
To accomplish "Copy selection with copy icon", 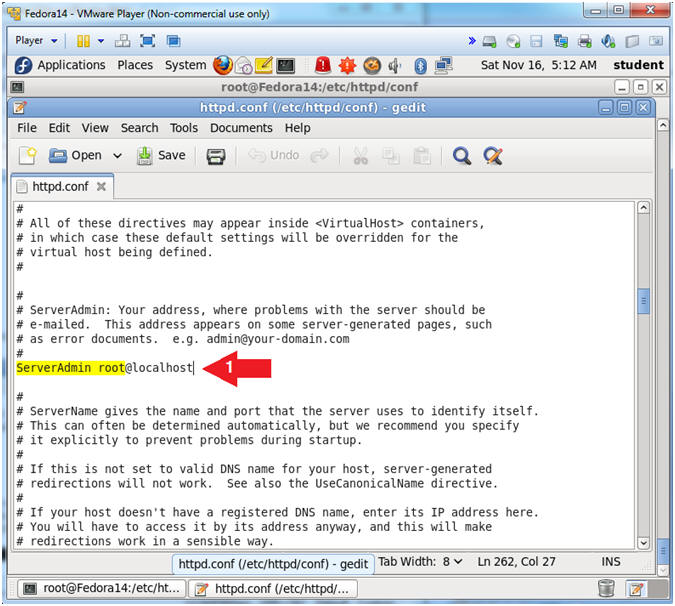I will (391, 156).
